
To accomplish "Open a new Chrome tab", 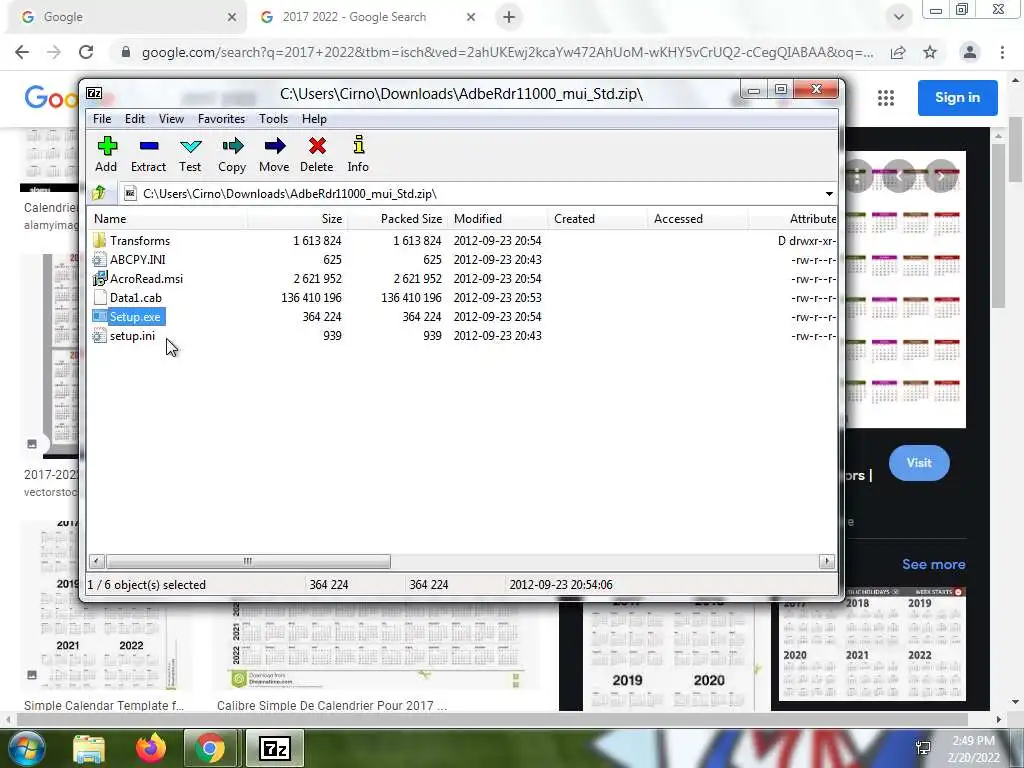I will pyautogui.click(x=509, y=17).
